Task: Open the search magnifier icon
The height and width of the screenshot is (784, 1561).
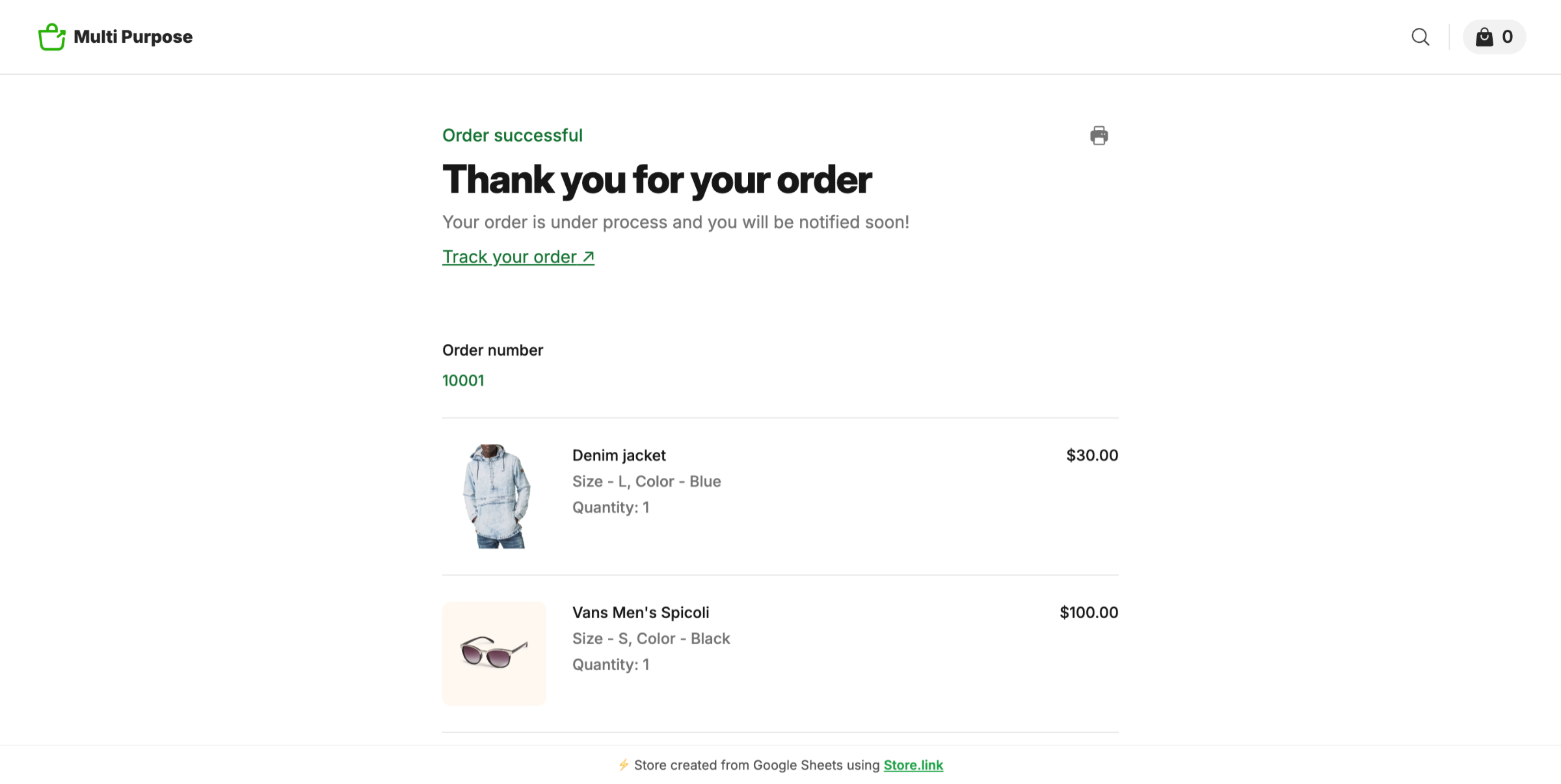Action: pos(1421,37)
